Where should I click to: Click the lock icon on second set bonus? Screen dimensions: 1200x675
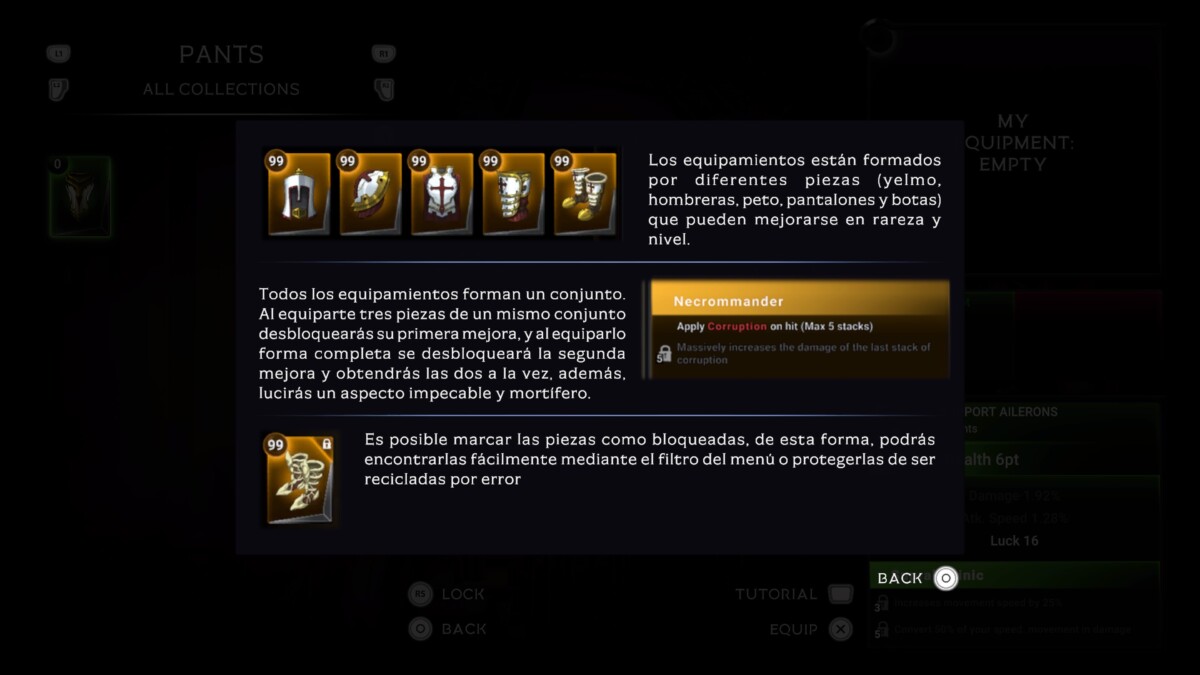pos(664,354)
